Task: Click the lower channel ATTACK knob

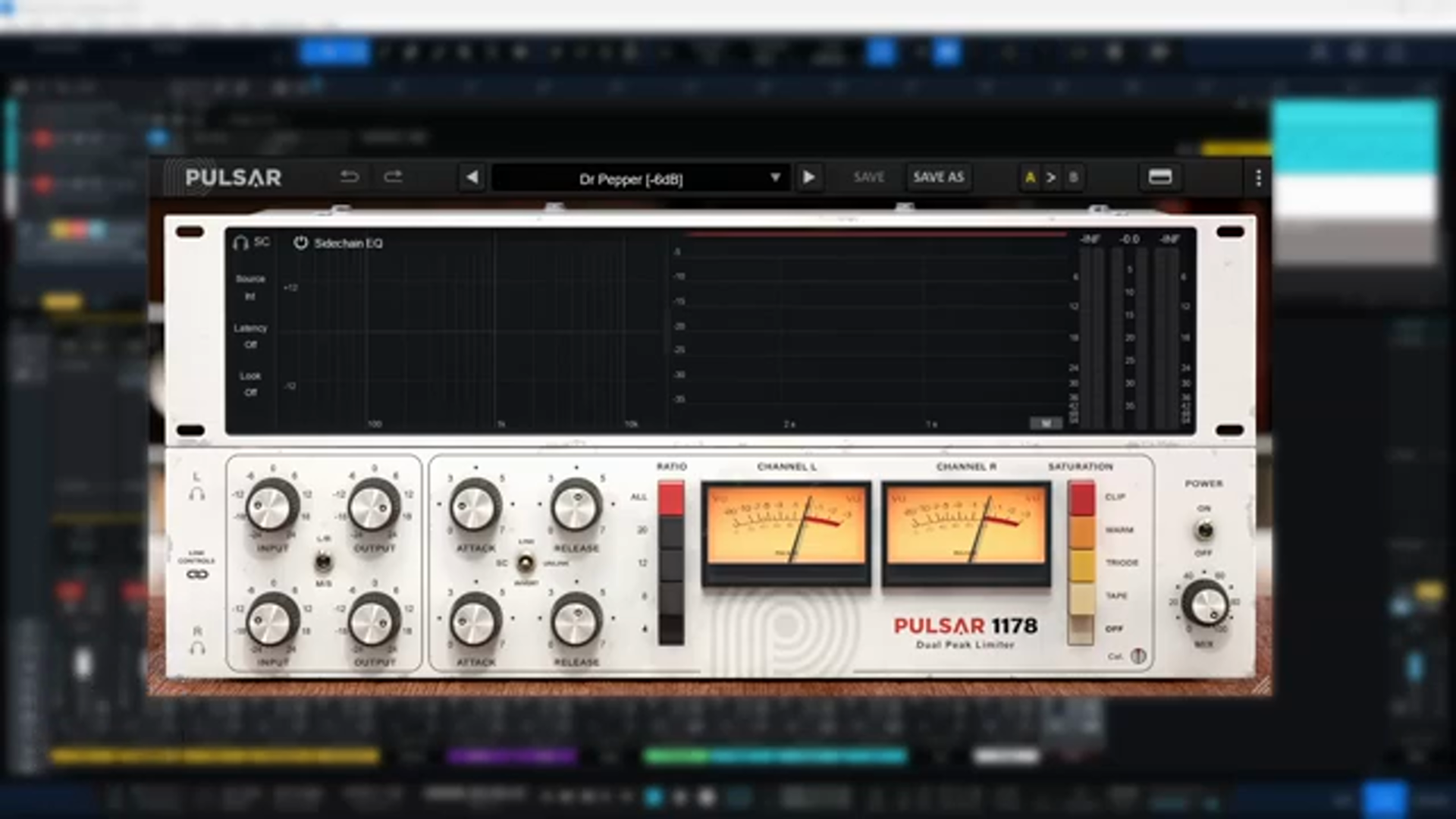Action: 475,620
